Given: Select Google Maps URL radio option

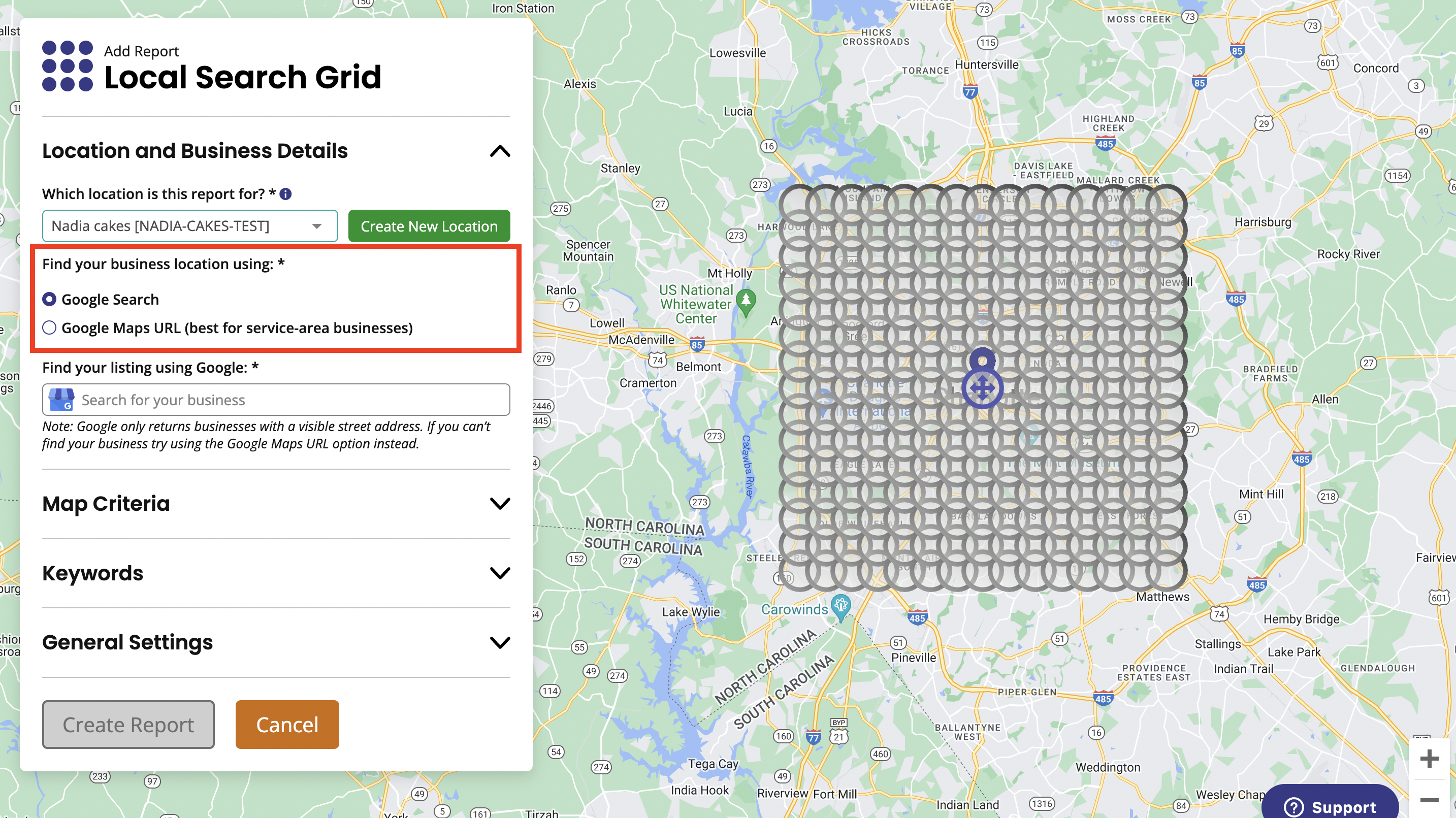Looking at the screenshot, I should pyautogui.click(x=49, y=328).
